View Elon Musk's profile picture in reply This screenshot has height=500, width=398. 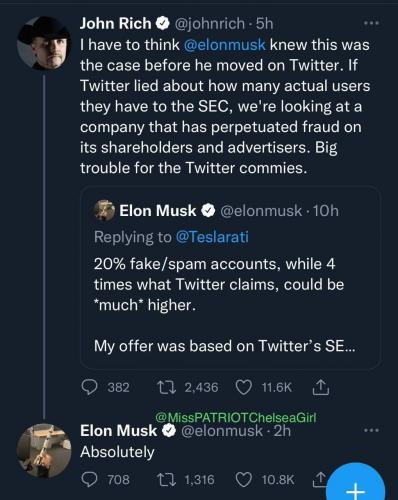click(44, 451)
